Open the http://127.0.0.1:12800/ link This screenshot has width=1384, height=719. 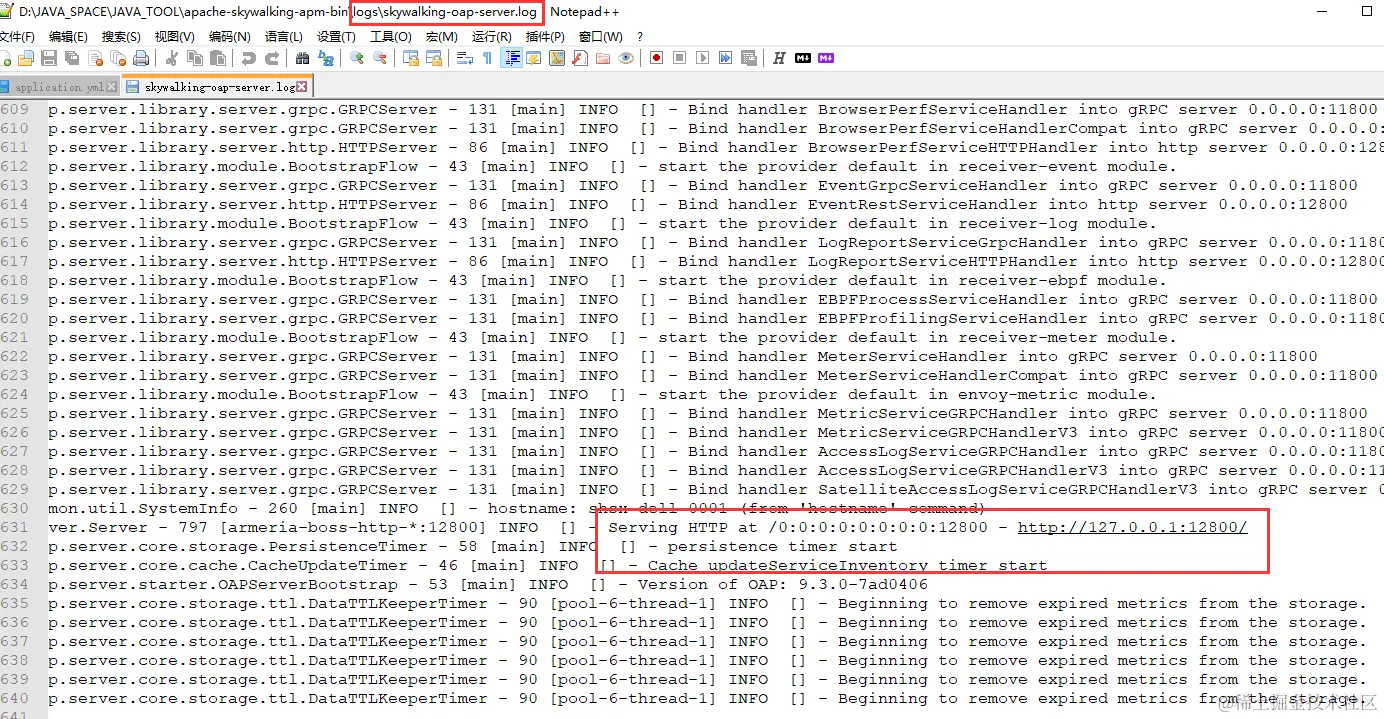(1132, 527)
